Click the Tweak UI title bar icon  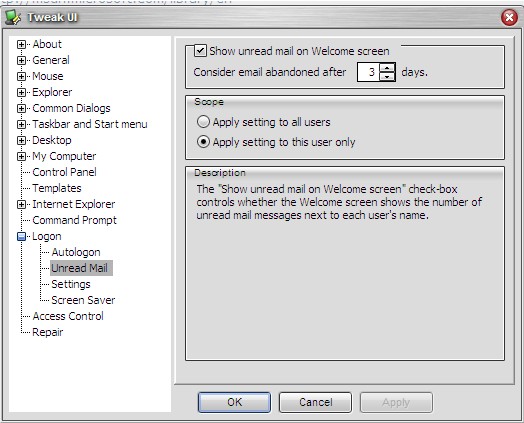13,17
